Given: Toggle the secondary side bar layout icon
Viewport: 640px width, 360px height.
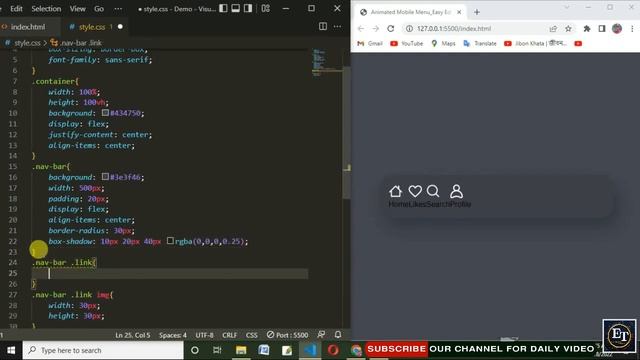Looking at the screenshot, I should pos(248,9).
